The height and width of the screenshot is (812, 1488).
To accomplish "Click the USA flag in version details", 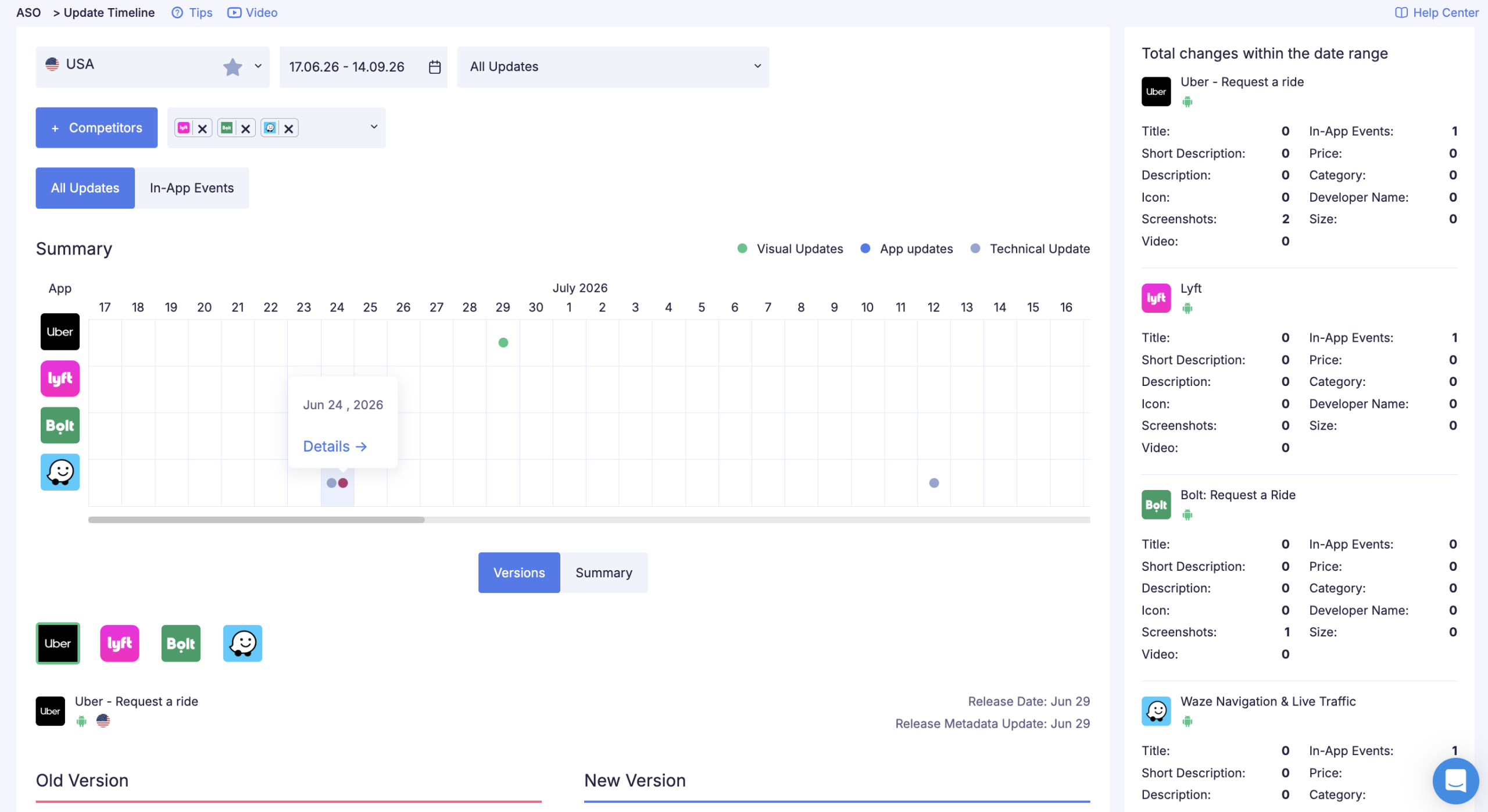I will [x=103, y=721].
